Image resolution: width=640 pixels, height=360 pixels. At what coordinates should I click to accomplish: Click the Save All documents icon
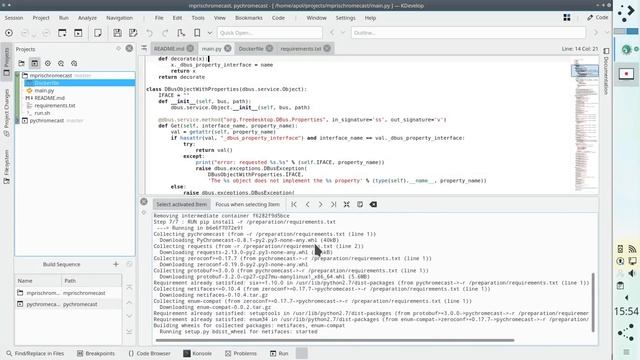(133, 33)
